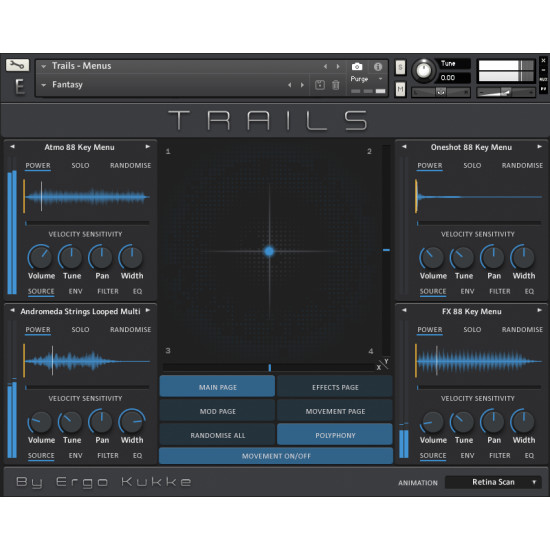
Task: Switch to ENV tab in Atmo panel
Action: click(x=75, y=291)
